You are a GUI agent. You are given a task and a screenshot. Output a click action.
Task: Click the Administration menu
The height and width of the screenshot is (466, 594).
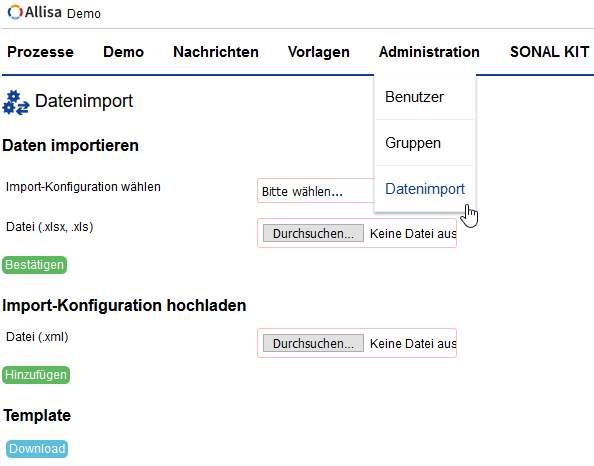429,52
